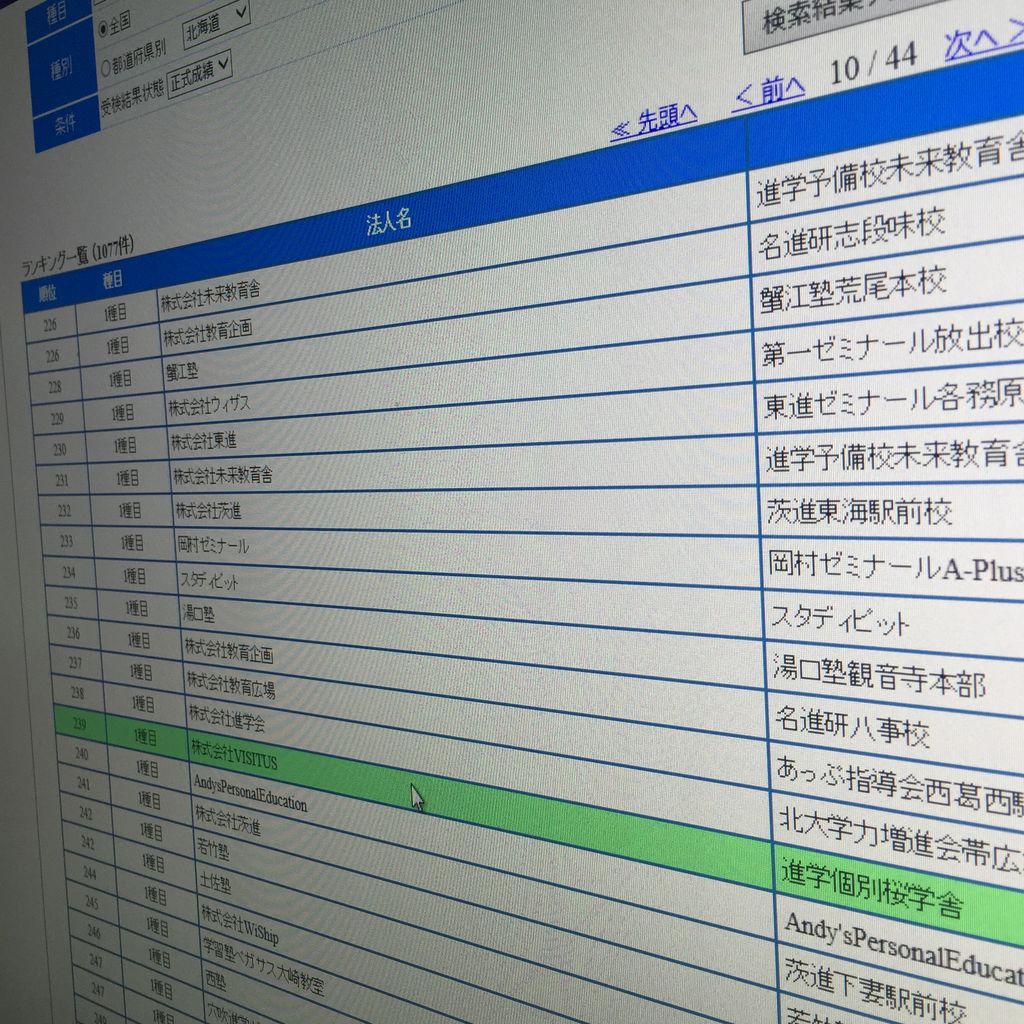The image size is (1024, 1024).
Task: Click 株式会社茨進 in rank 232 row
Action: [x=208, y=510]
